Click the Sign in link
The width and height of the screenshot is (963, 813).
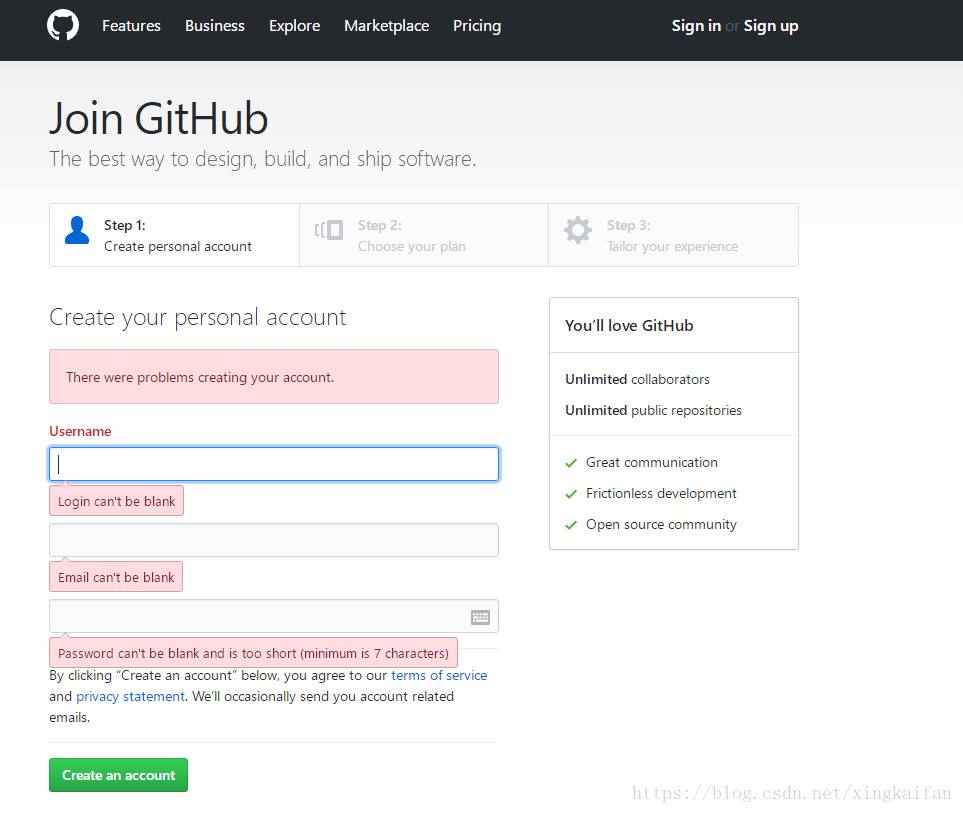pyautogui.click(x=696, y=25)
